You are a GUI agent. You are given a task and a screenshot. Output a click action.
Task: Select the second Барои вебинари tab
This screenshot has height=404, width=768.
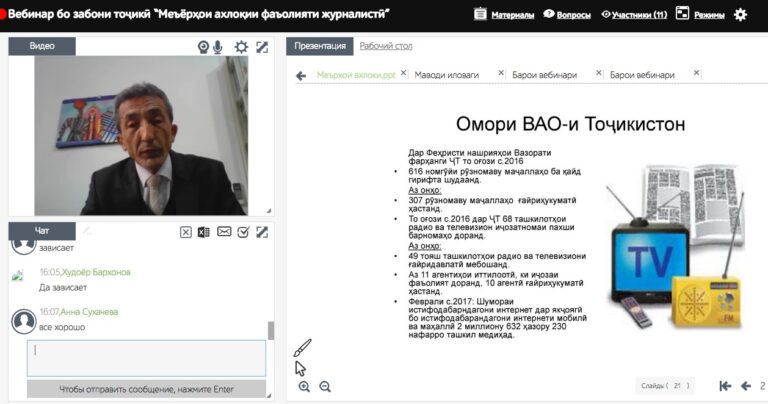[x=642, y=75]
